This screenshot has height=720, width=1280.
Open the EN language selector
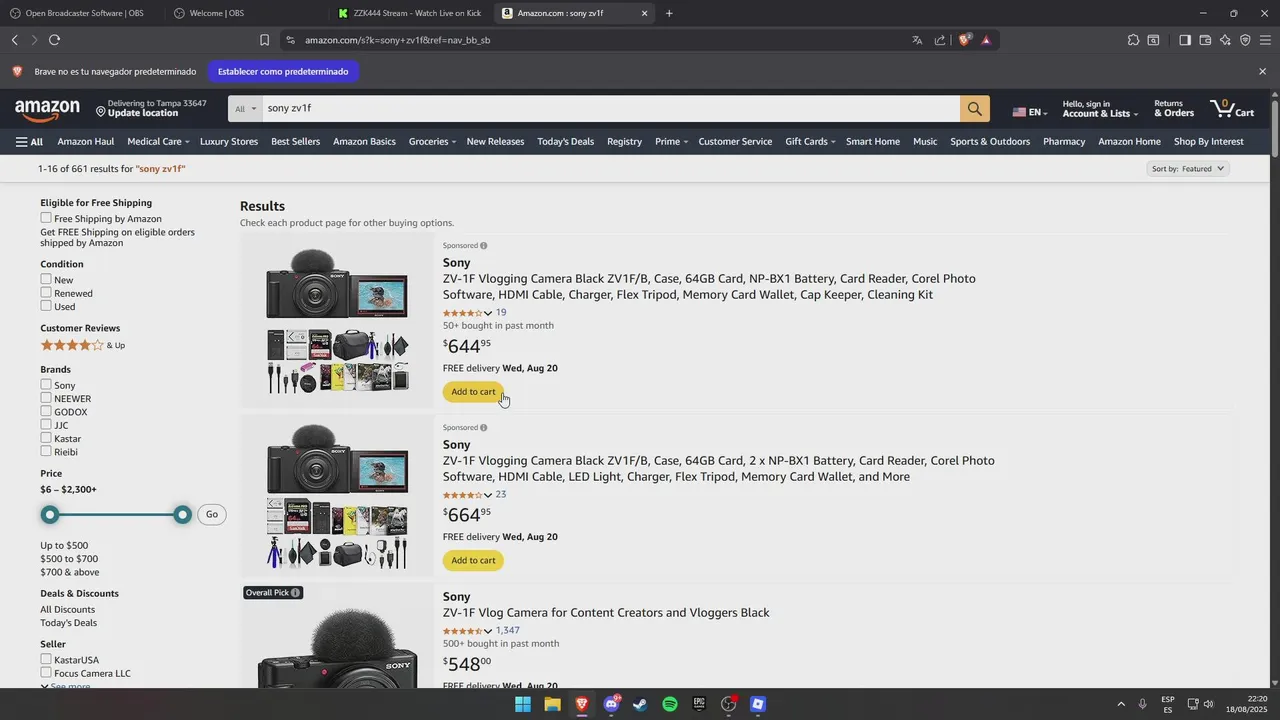(x=1030, y=112)
